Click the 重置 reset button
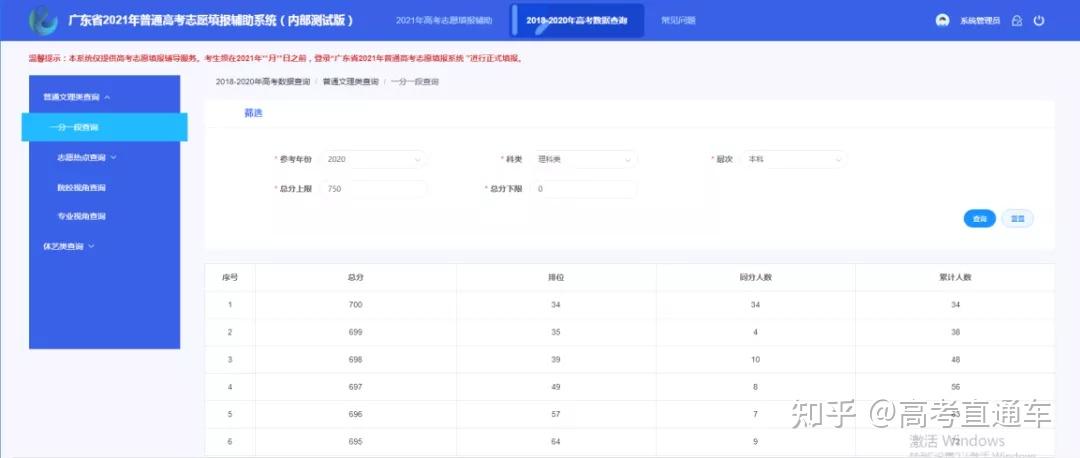 (x=1017, y=219)
